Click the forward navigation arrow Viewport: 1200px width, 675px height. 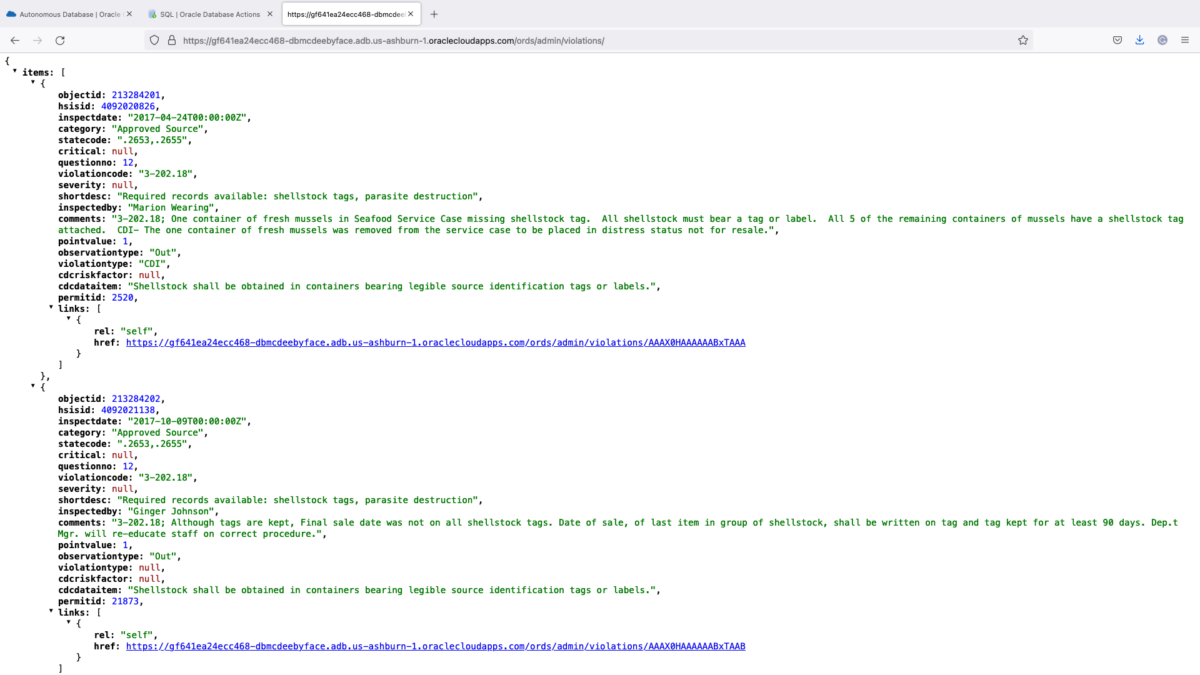point(38,40)
